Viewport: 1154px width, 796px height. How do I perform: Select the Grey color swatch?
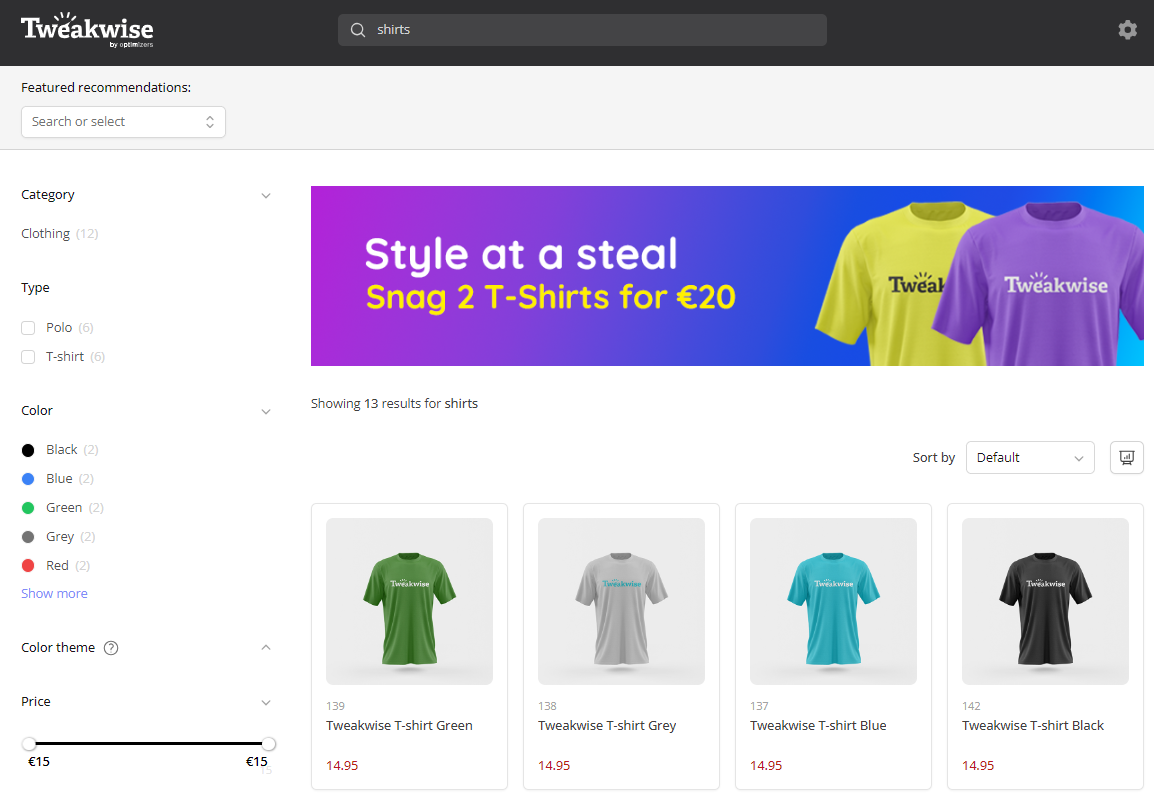[x=28, y=537]
